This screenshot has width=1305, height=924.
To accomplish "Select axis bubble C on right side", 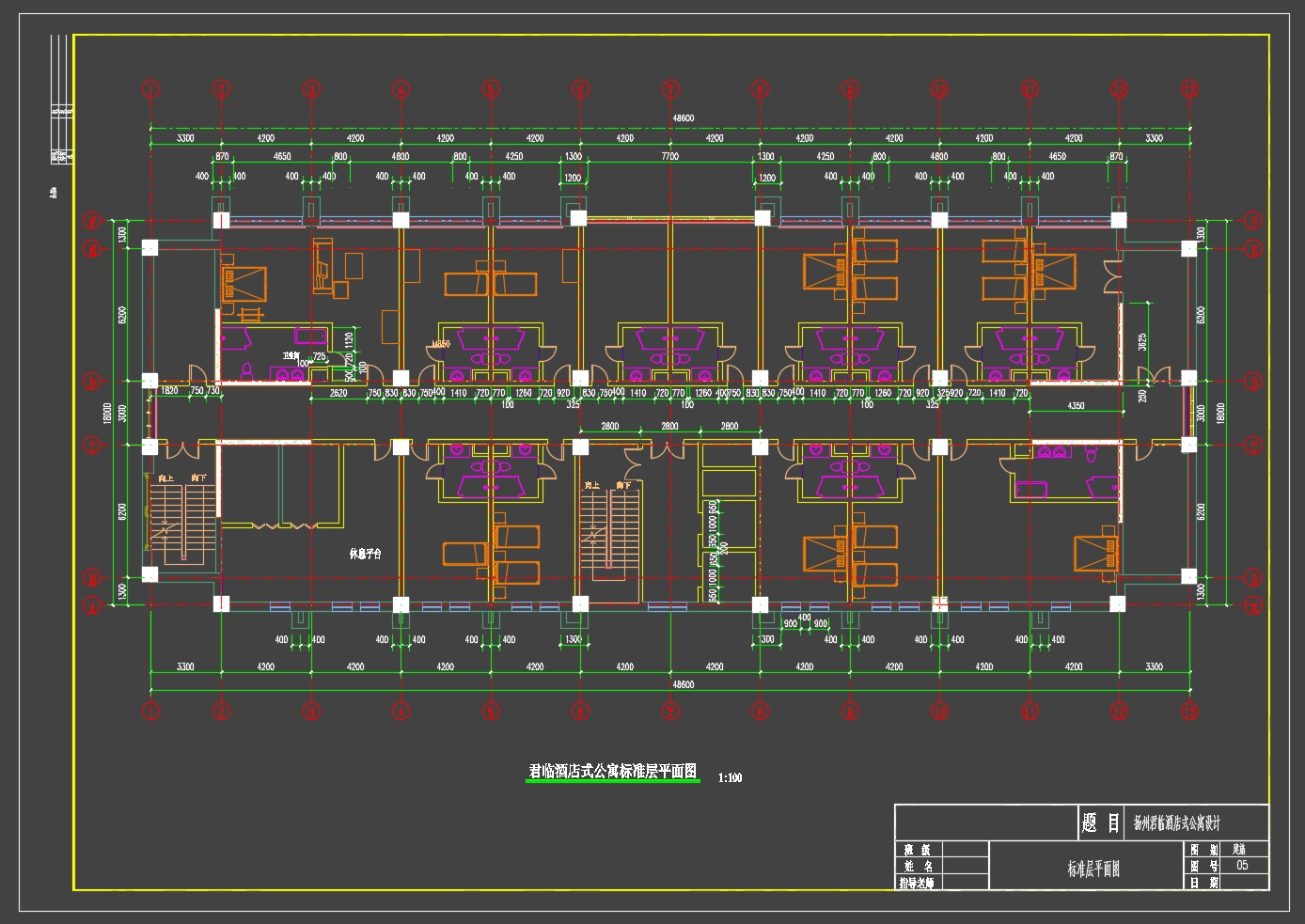I will click(x=1252, y=446).
